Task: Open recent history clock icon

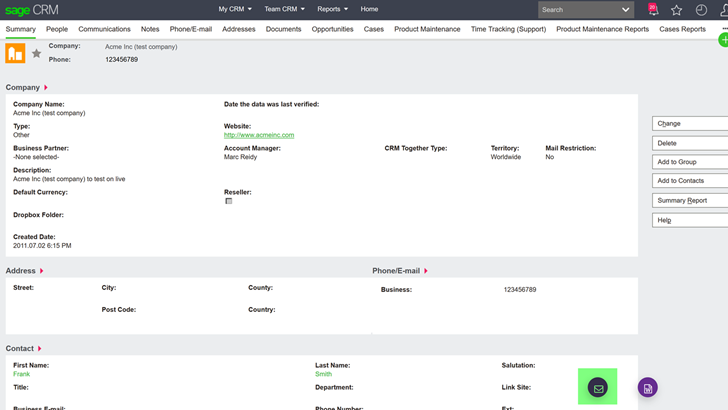Action: pyautogui.click(x=701, y=10)
